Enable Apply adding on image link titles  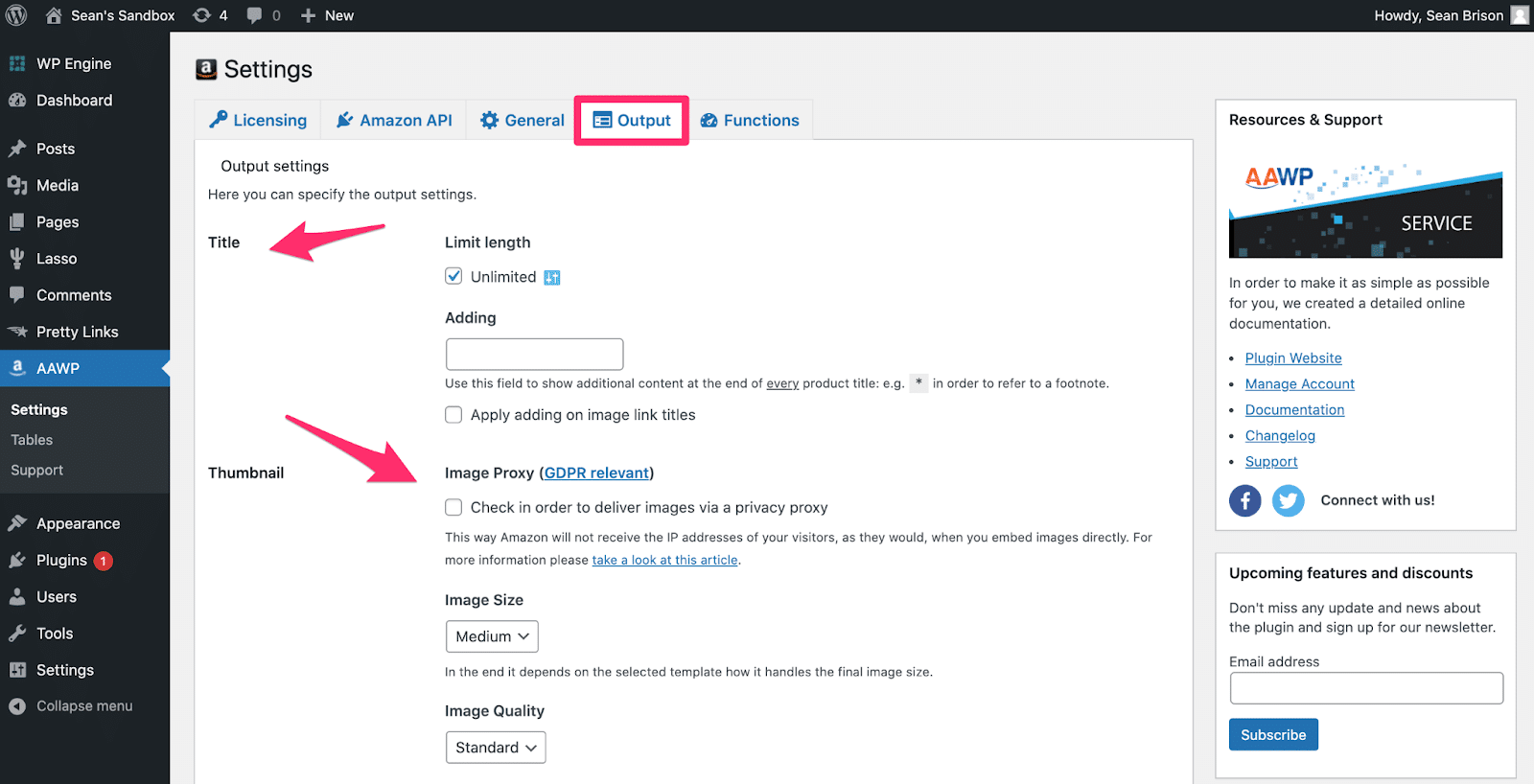click(x=453, y=414)
